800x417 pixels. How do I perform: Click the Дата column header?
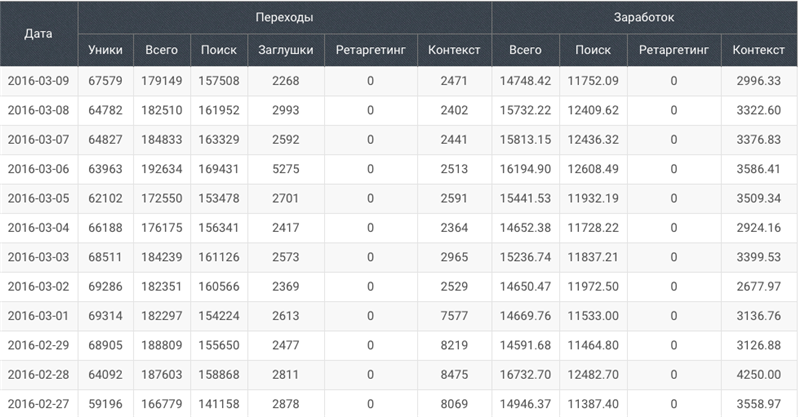click(x=39, y=34)
